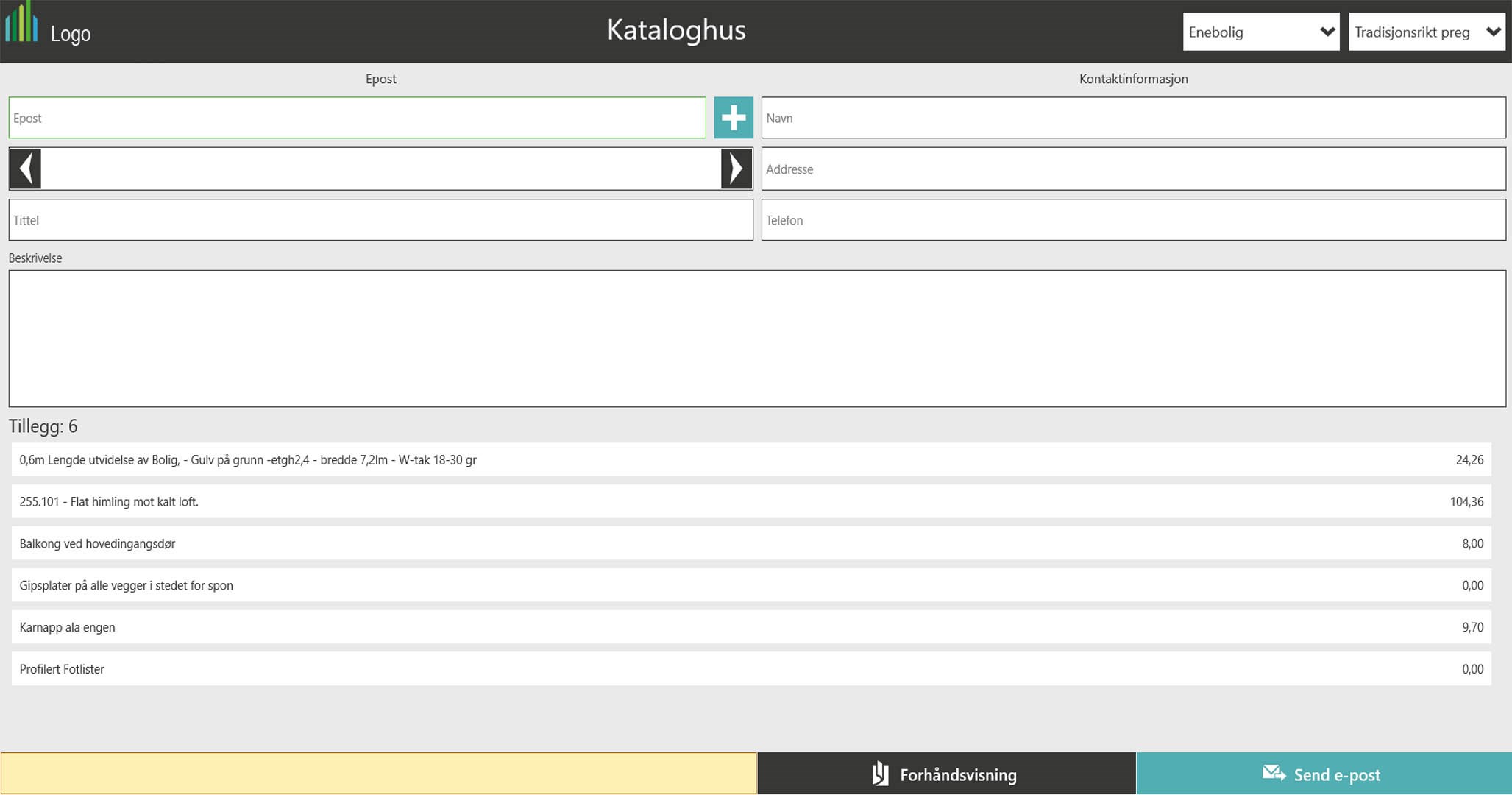Screen dimensions: 1512x795
Task: Open the Enebolig dropdown
Action: click(x=1260, y=32)
